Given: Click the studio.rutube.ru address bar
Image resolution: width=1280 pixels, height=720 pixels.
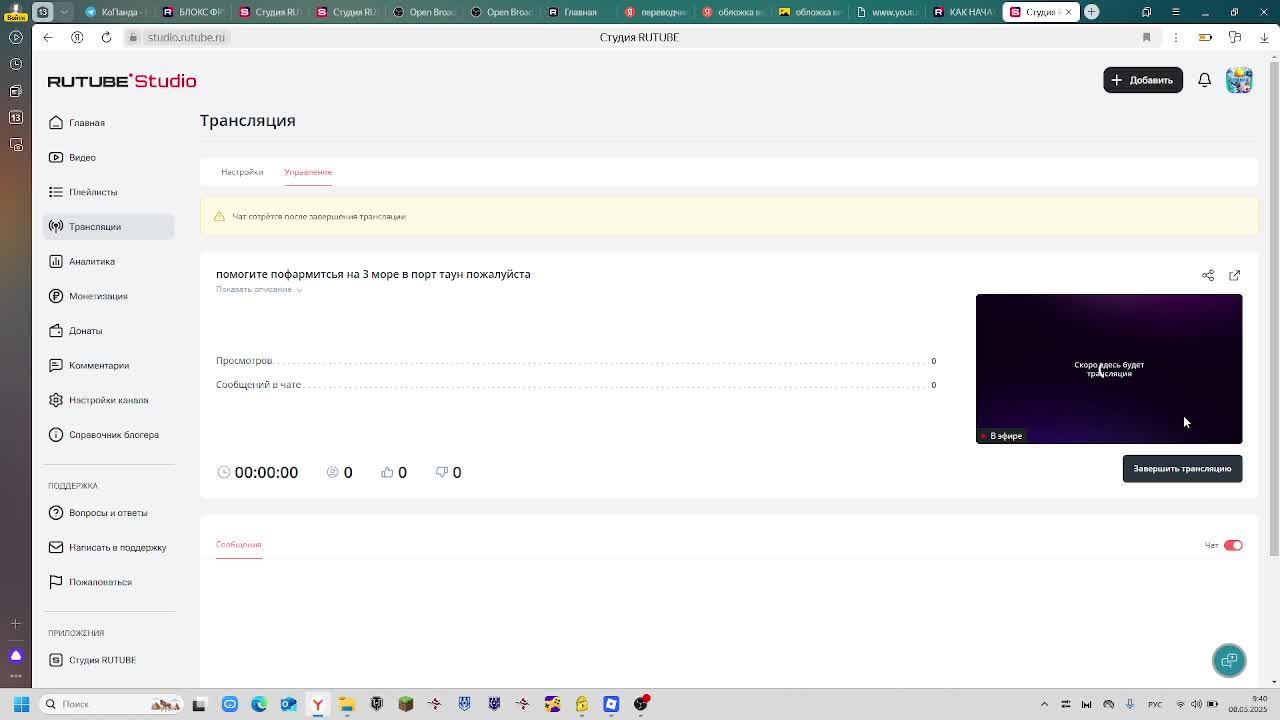Looking at the screenshot, I should tap(186, 37).
